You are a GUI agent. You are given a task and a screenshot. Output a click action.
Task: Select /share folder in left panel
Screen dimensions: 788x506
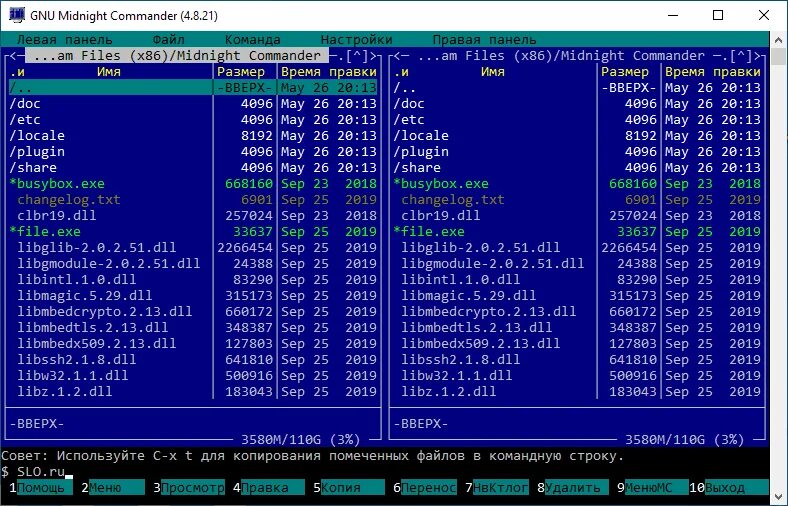click(193, 167)
